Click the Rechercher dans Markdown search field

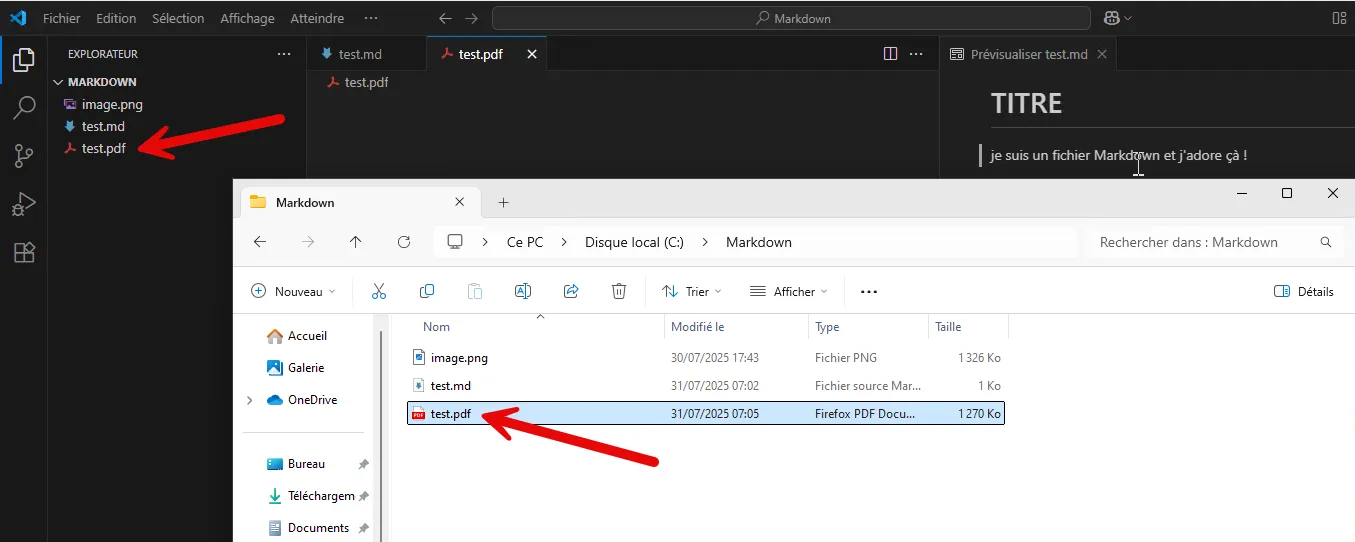click(x=1203, y=242)
